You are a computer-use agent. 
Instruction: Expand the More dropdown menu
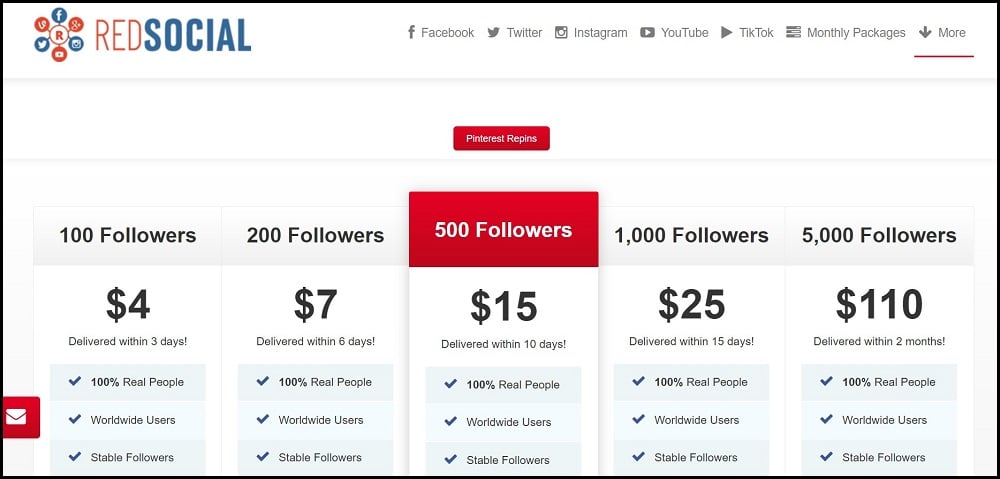point(943,33)
